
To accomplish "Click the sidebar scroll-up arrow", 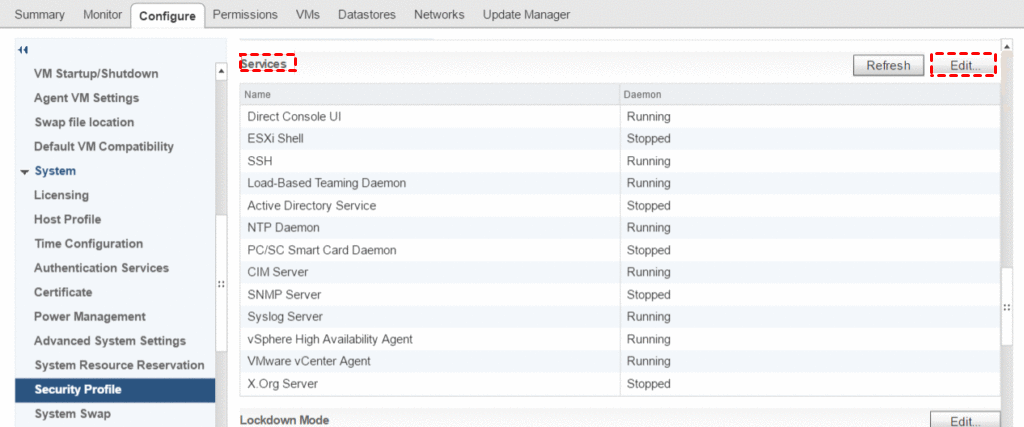I will [x=221, y=72].
